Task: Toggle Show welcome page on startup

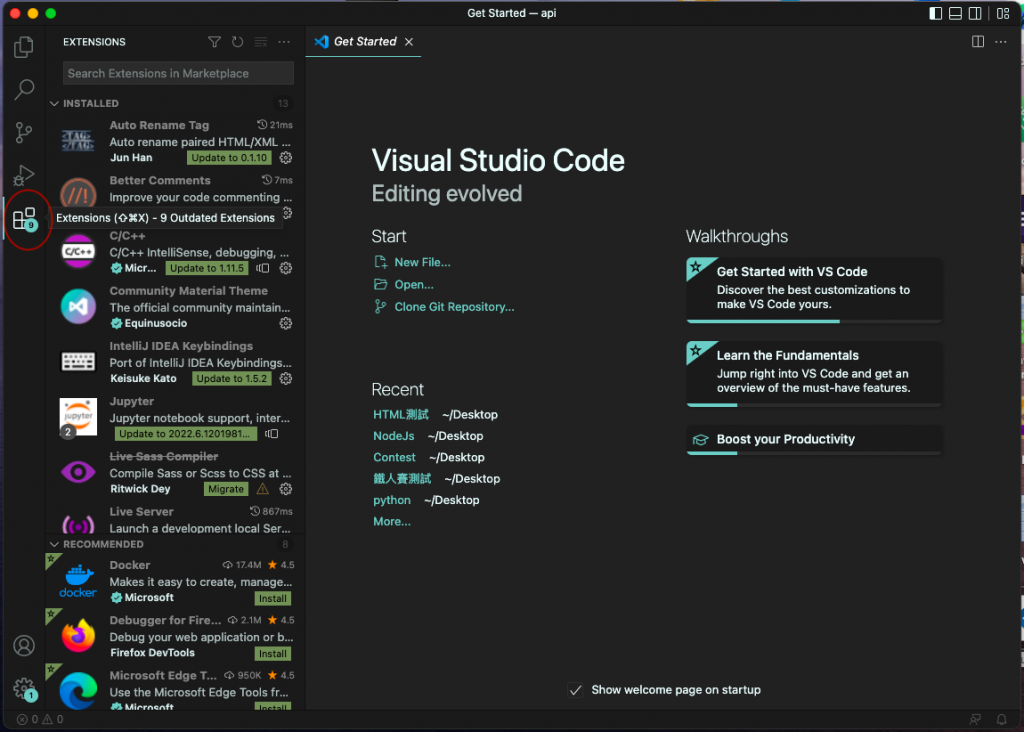Action: coord(575,690)
